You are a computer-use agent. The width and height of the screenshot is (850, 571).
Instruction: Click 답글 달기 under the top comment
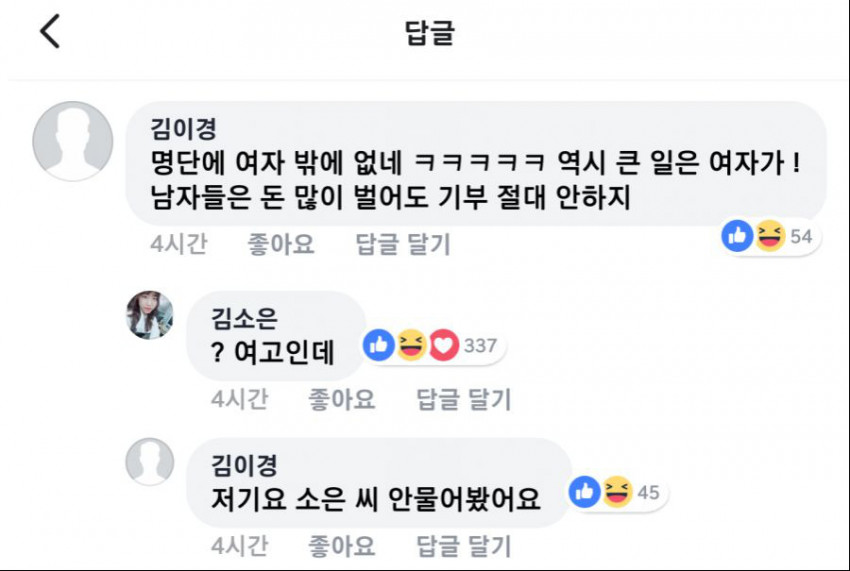[x=403, y=244]
